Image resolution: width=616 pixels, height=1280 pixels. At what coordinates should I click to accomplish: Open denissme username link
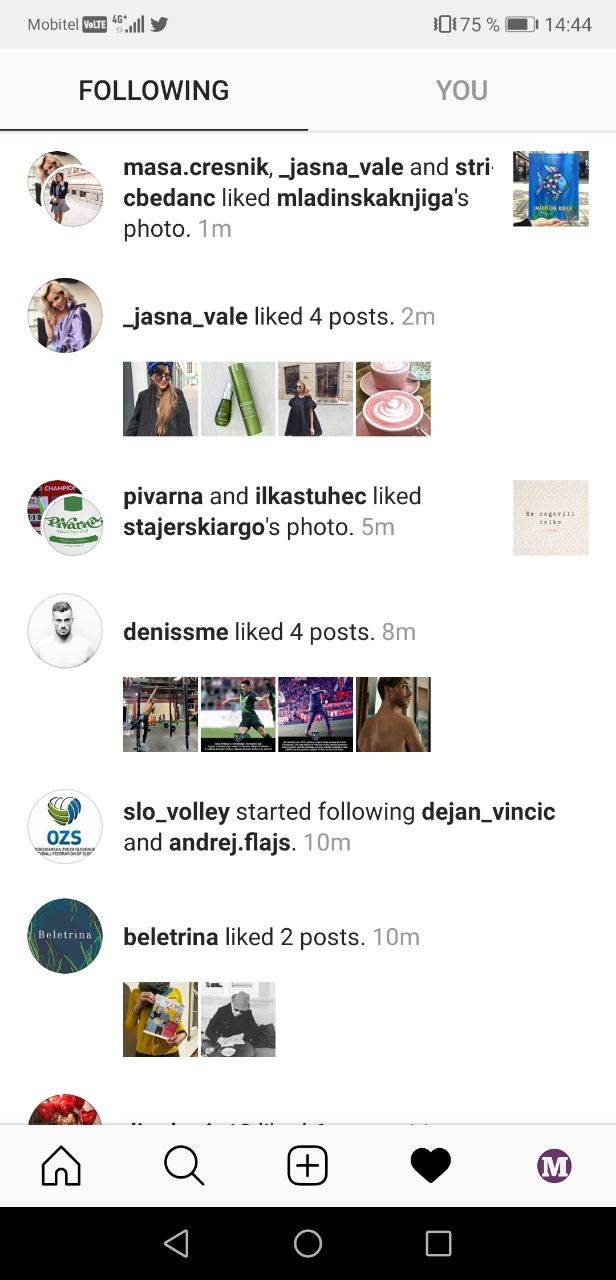pos(176,632)
